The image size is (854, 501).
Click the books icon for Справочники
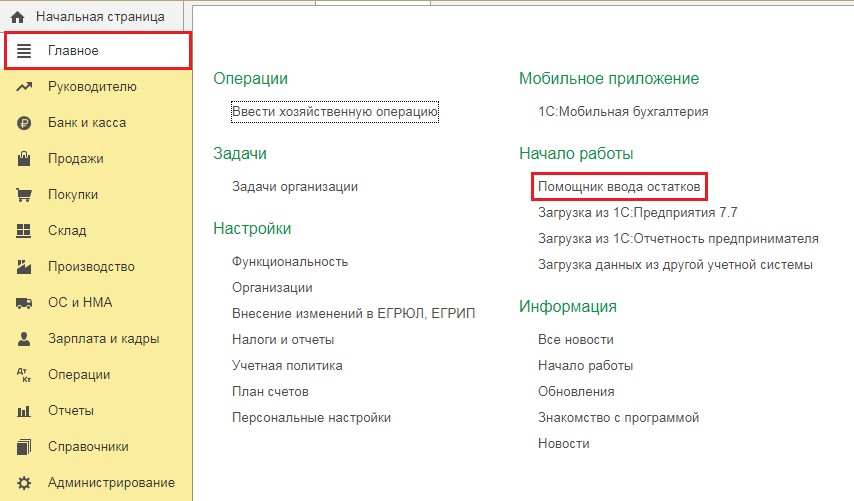24,447
